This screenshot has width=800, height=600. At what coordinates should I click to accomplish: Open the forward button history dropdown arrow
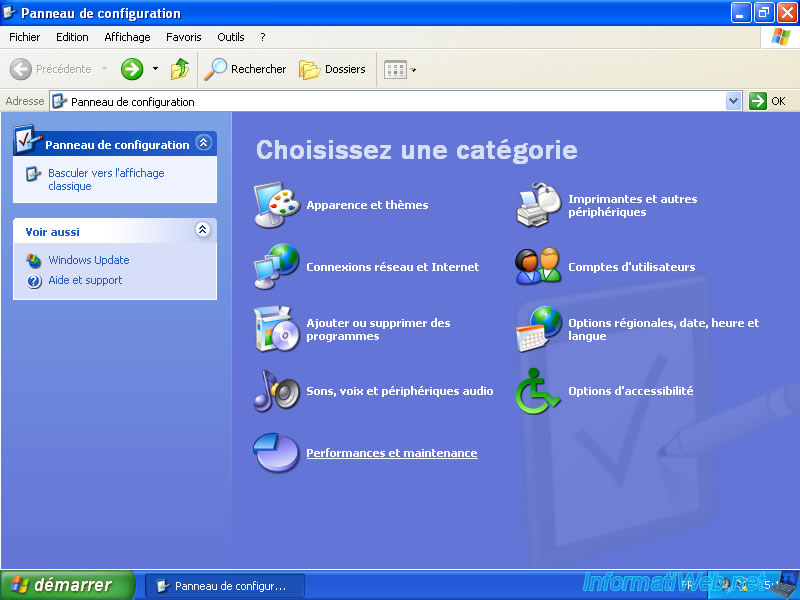pos(155,69)
